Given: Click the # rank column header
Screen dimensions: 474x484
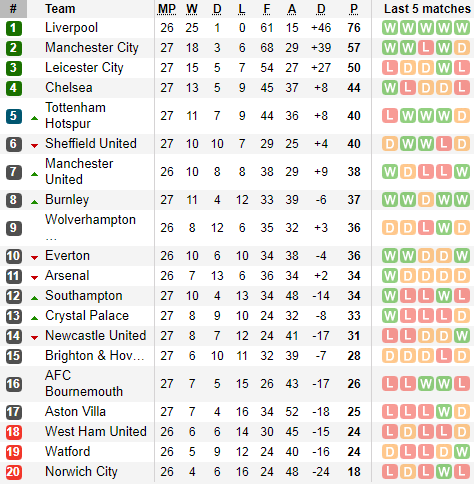Looking at the screenshot, I should (x=13, y=9).
